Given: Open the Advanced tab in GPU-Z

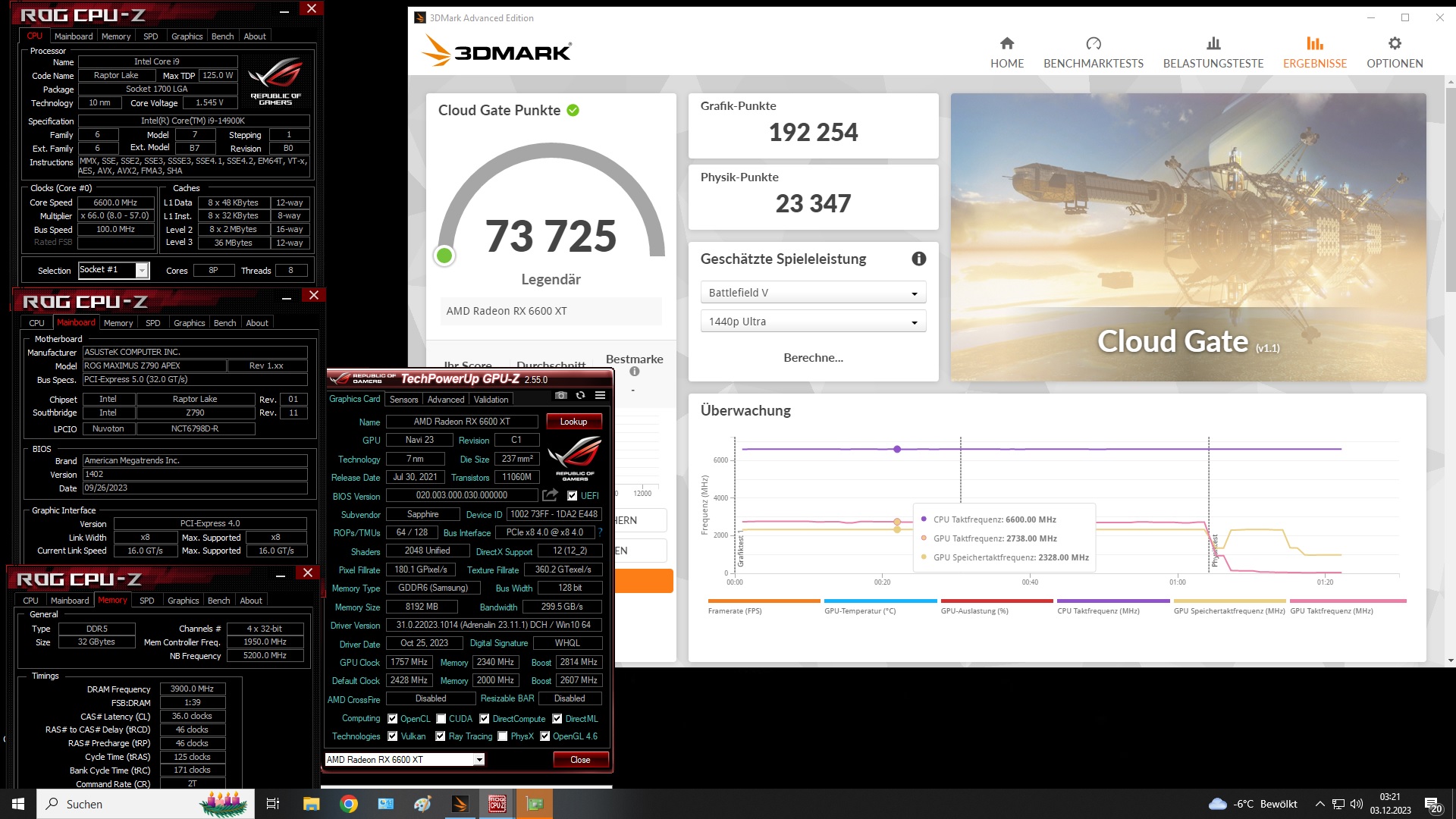Looking at the screenshot, I should click(x=446, y=400).
